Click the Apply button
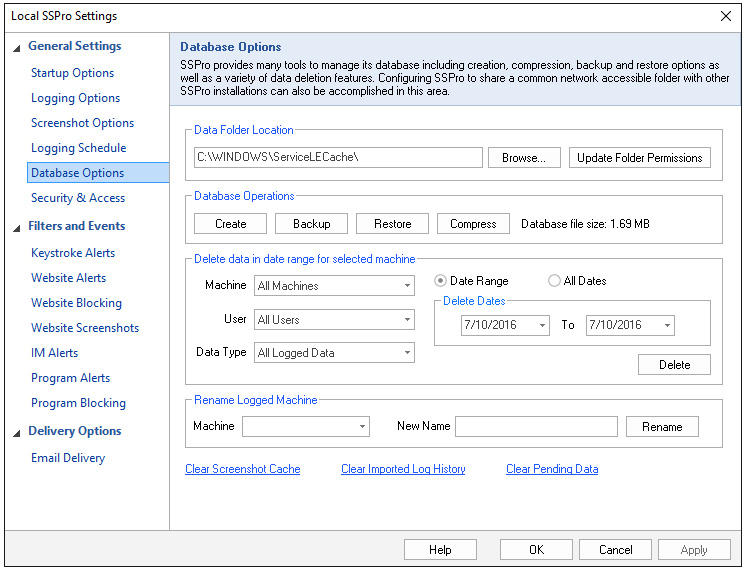This screenshot has height=571, width=747. [694, 550]
